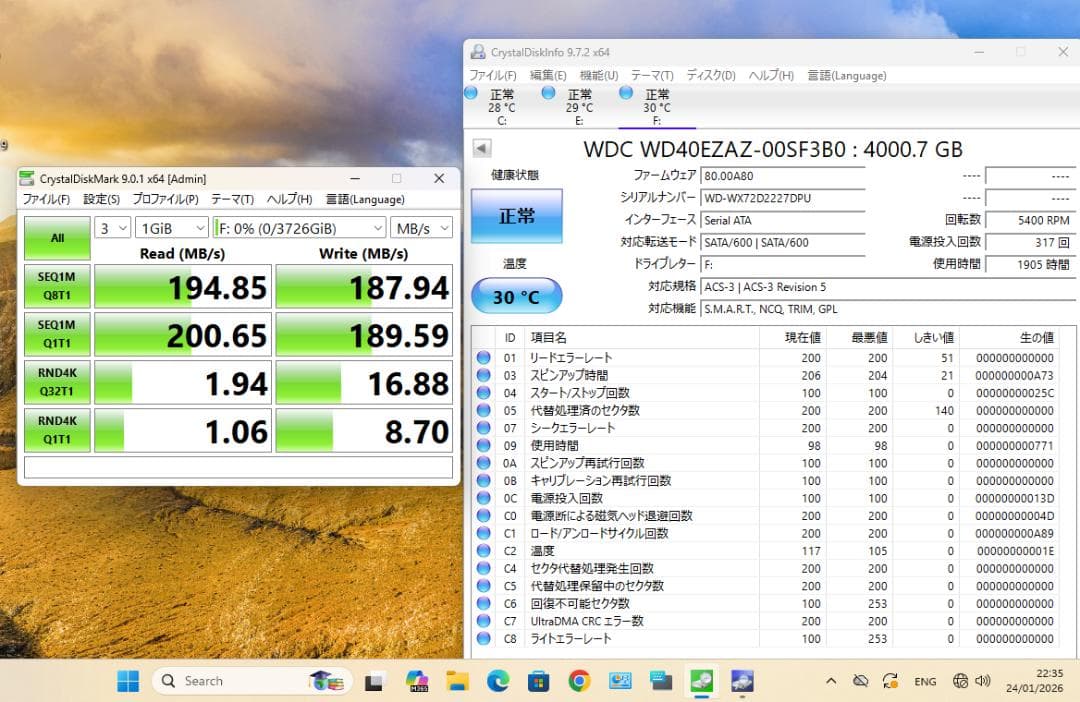Click the back navigation arrow in CrystalDiskInfo
The height and width of the screenshot is (702, 1080).
point(481,148)
